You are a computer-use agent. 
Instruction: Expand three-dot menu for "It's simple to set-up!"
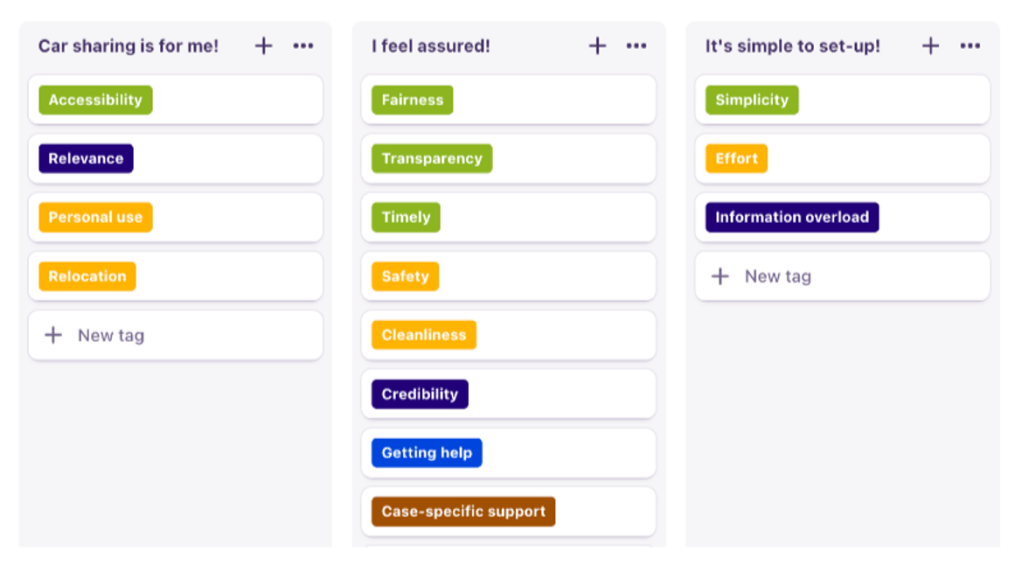tap(970, 46)
